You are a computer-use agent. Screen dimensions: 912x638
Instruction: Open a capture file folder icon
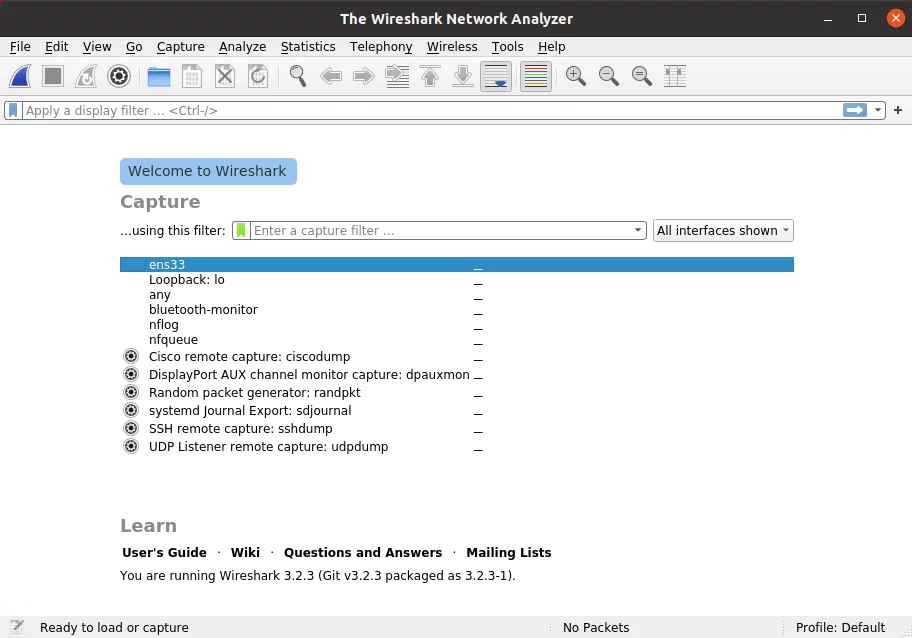tap(159, 76)
